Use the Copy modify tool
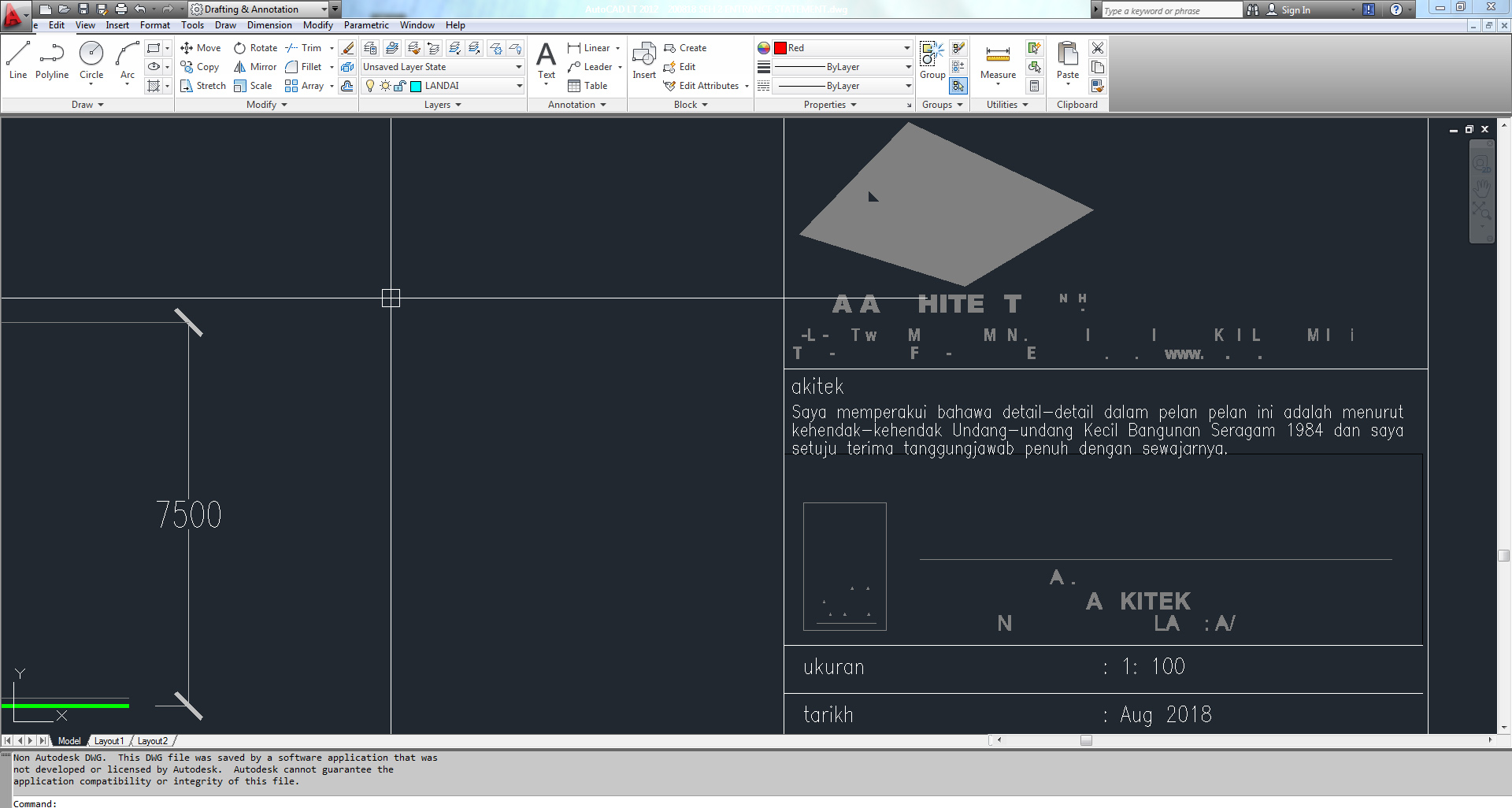1512x808 pixels. point(200,67)
